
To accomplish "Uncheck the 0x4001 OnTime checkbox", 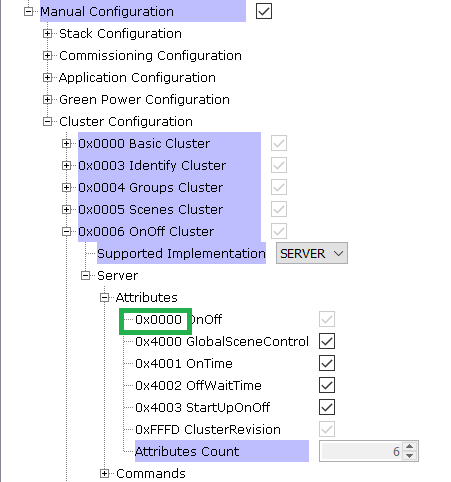I will tap(327, 363).
